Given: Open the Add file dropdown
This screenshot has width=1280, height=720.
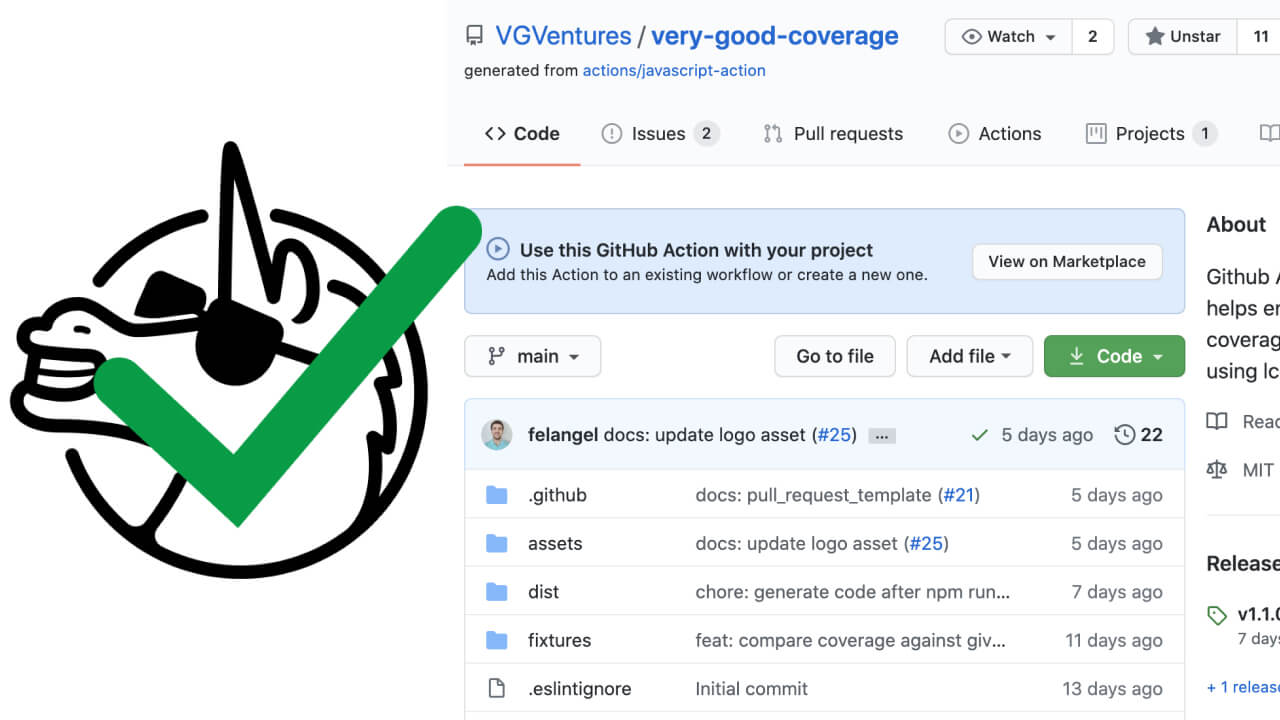Looking at the screenshot, I should pyautogui.click(x=969, y=356).
